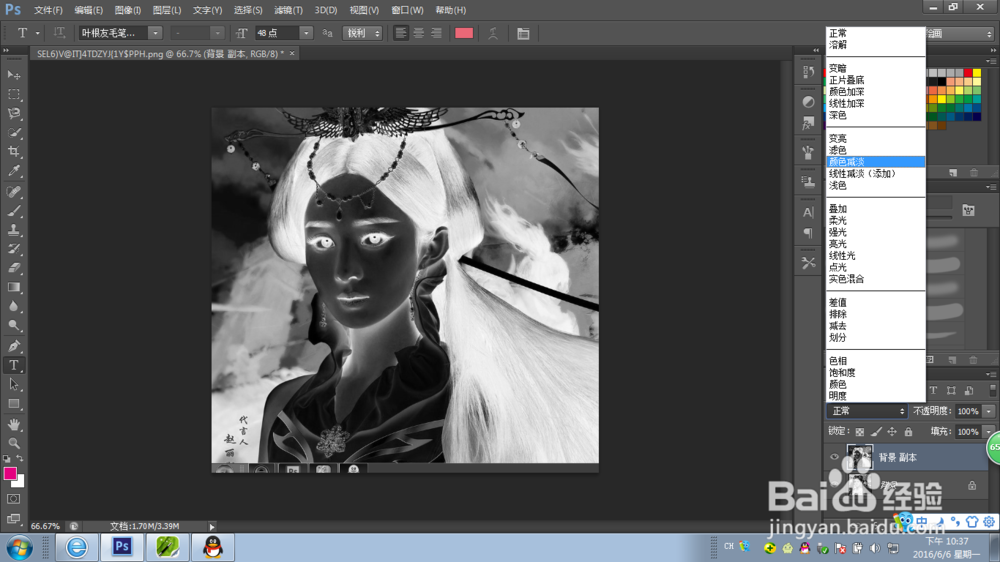1000x562 pixels.
Task: Open the 文件(F) menu
Action: tap(48, 10)
